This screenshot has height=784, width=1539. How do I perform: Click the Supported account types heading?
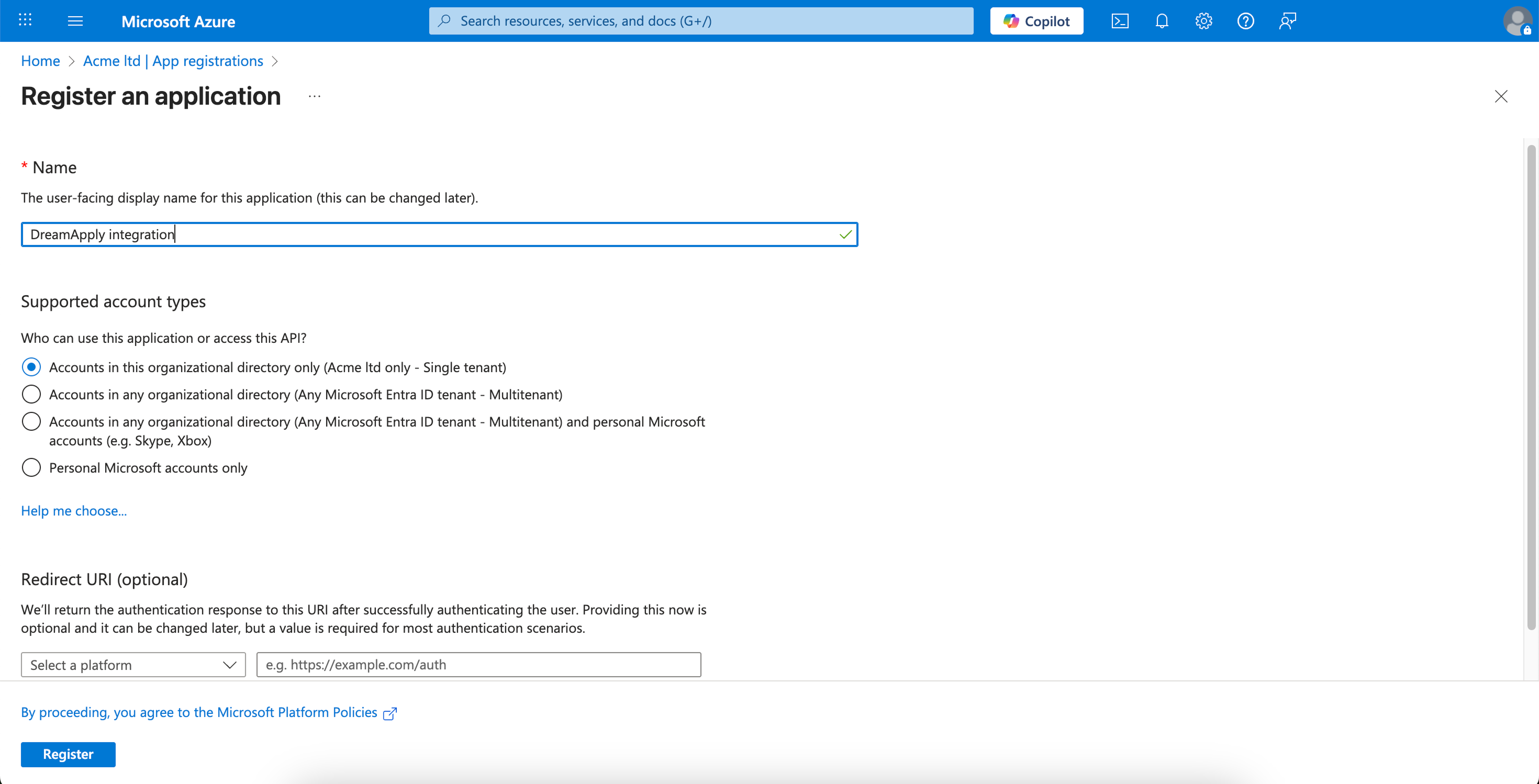point(114,301)
